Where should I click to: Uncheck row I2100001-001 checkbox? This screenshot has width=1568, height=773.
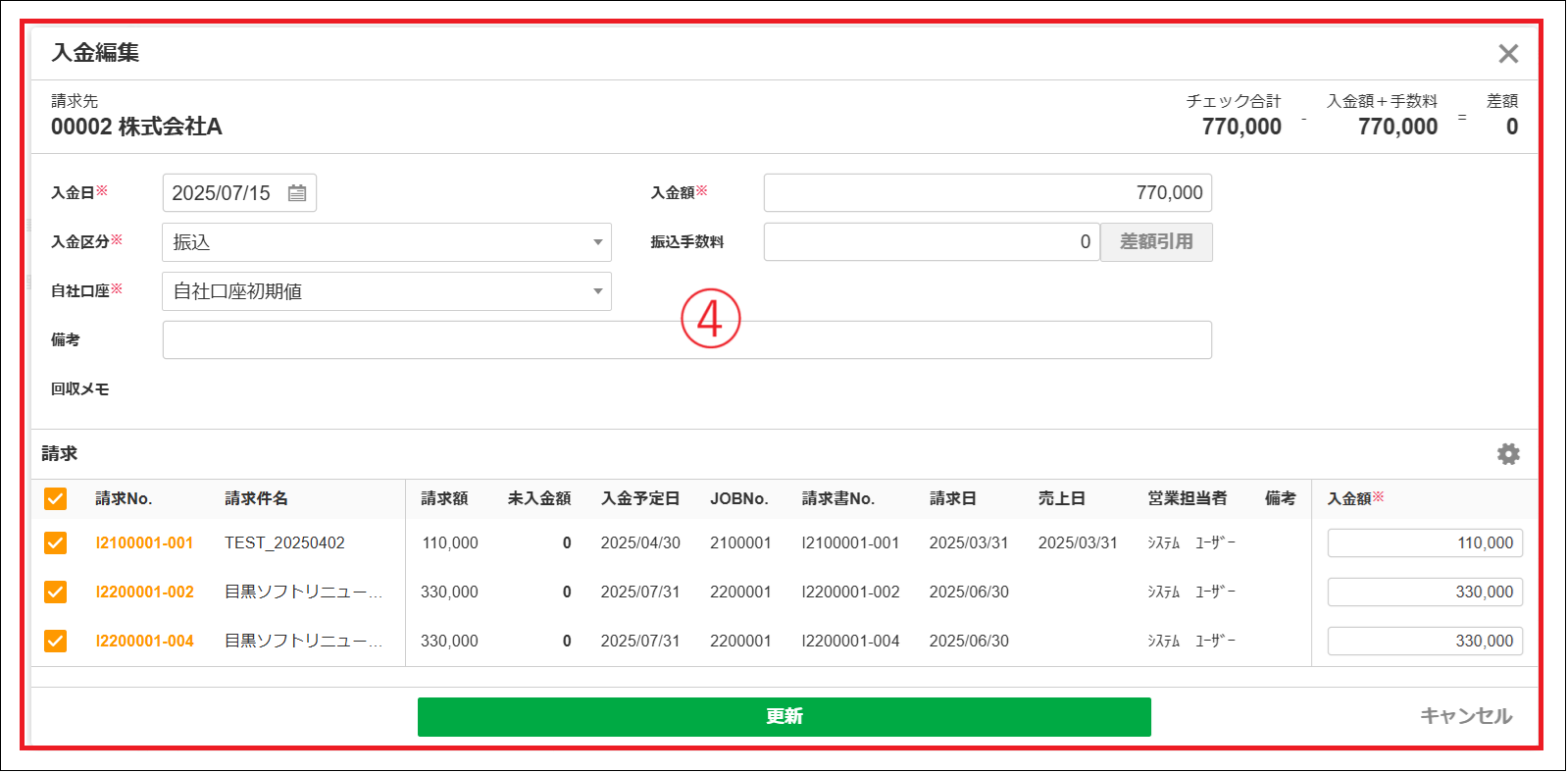[x=56, y=543]
